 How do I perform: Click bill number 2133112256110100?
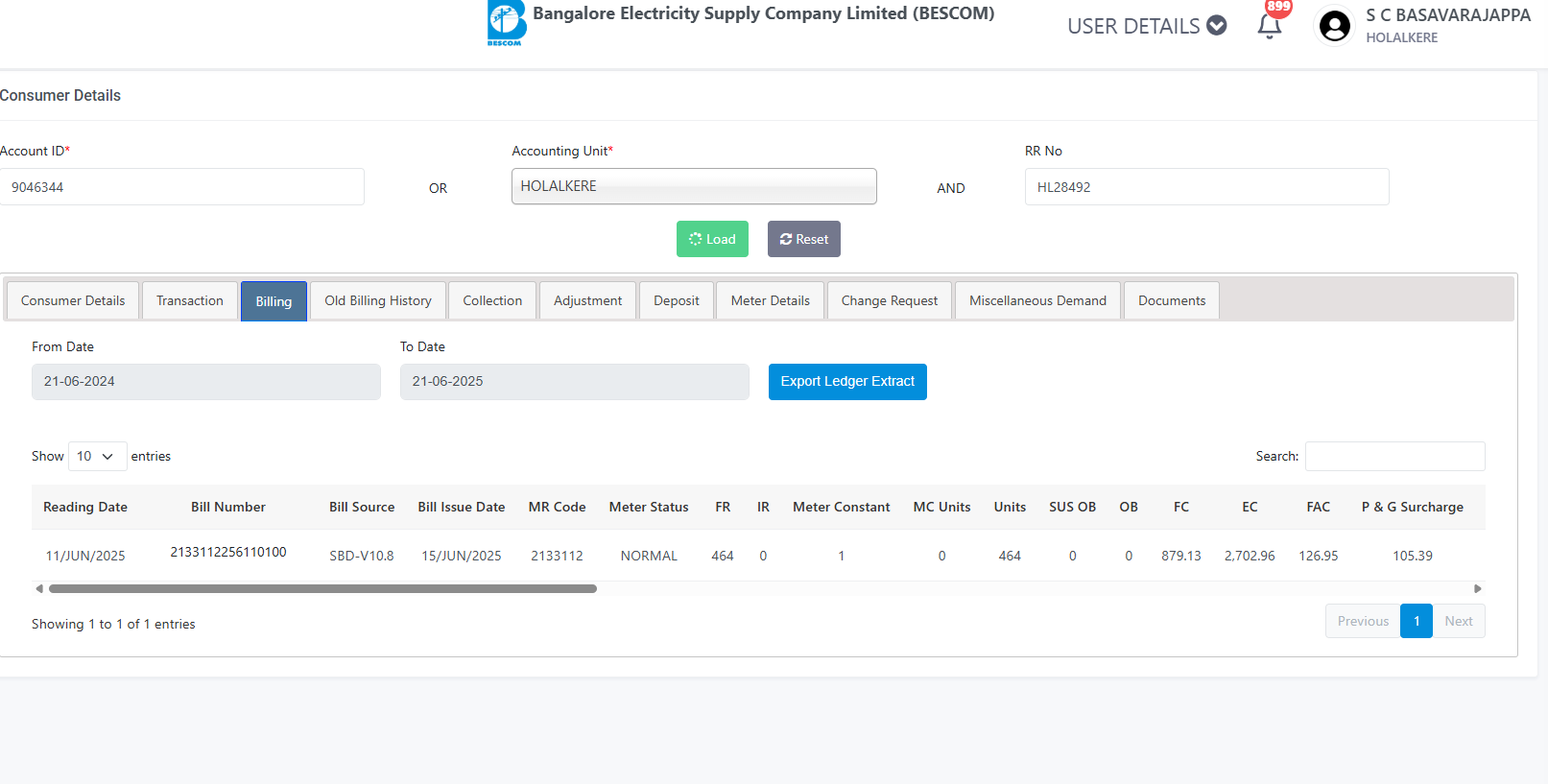pos(228,552)
